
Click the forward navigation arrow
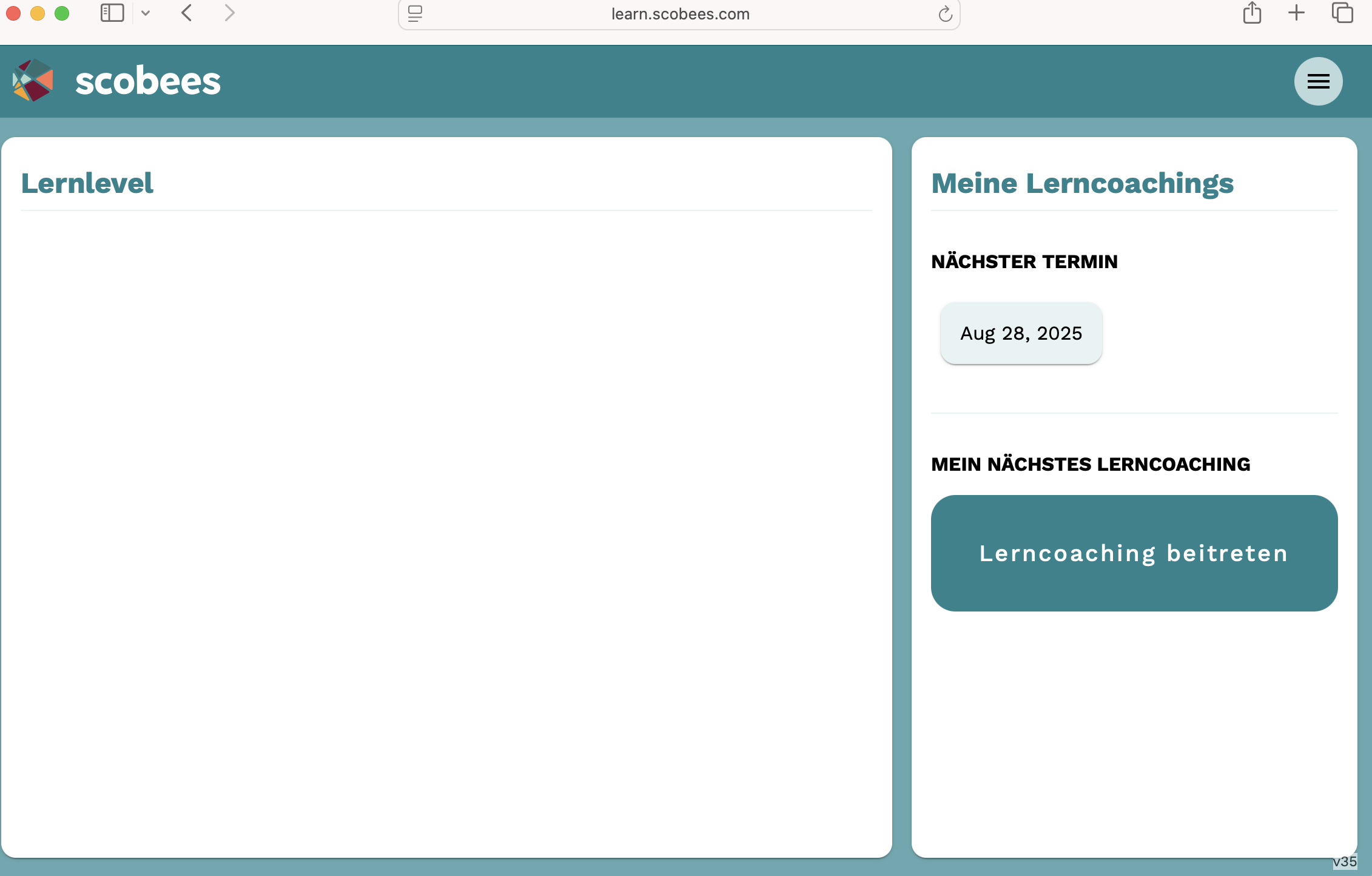229,13
